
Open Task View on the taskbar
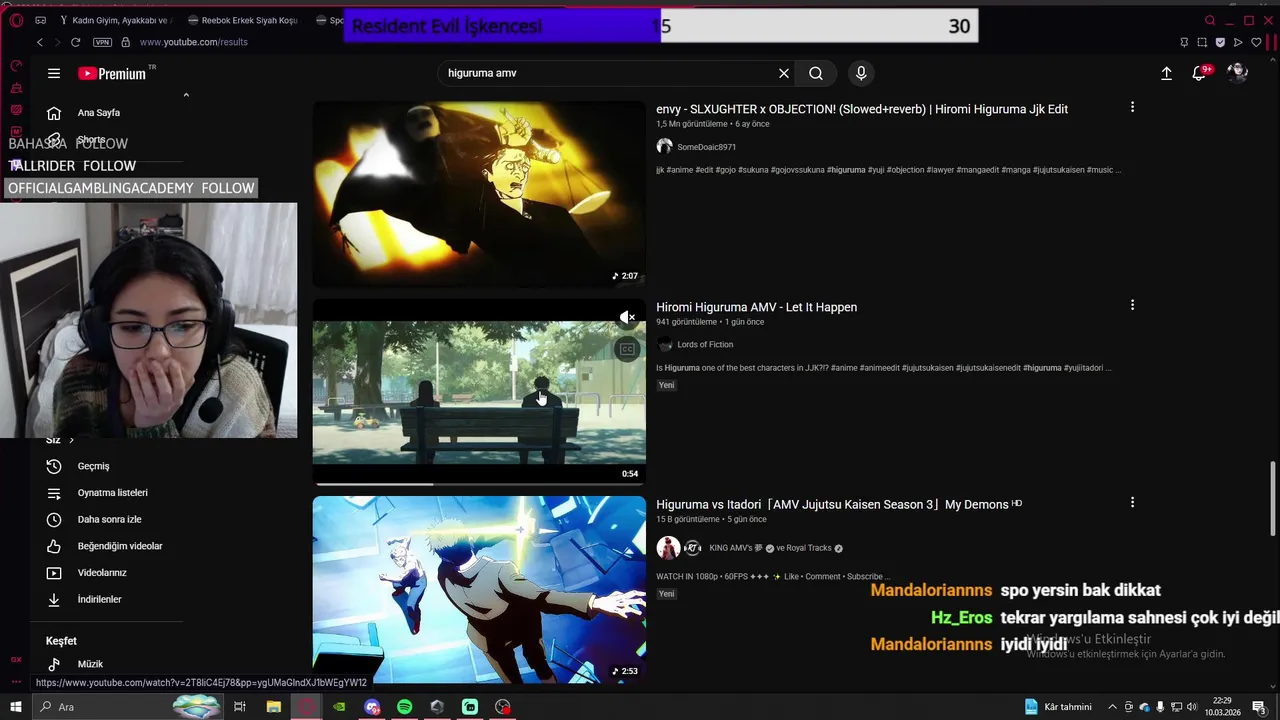[240, 707]
